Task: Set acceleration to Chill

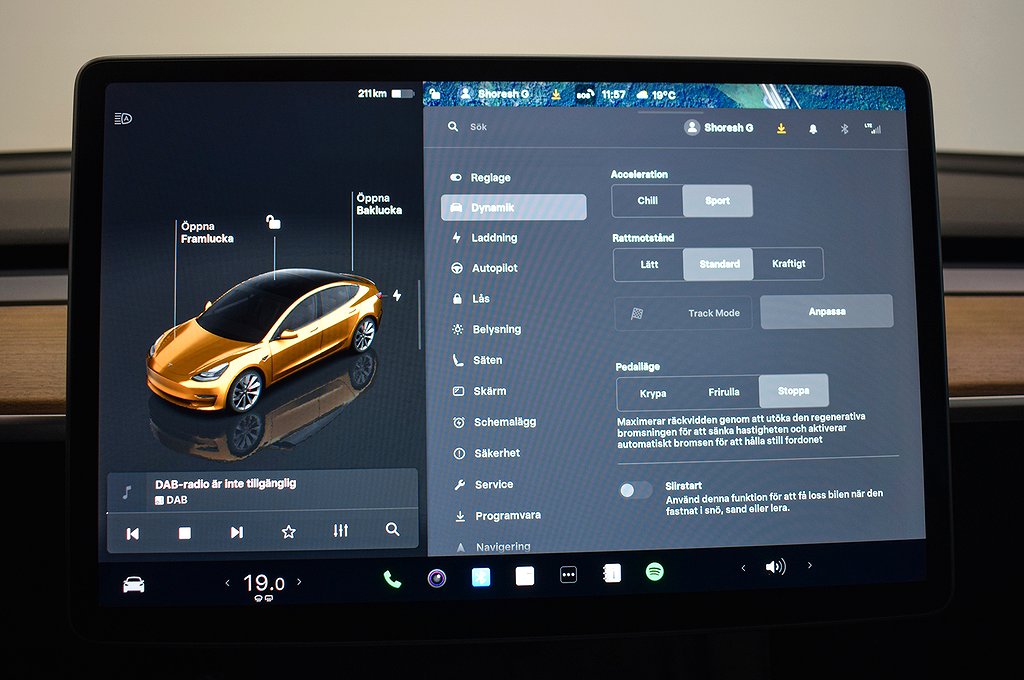Action: (647, 201)
